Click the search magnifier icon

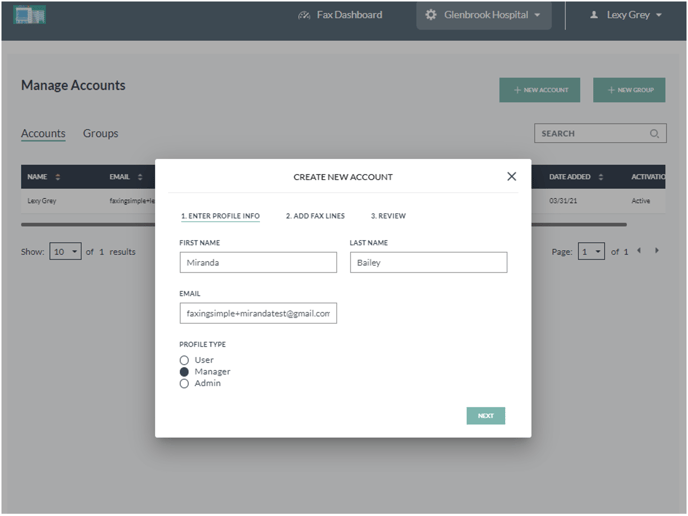point(655,133)
